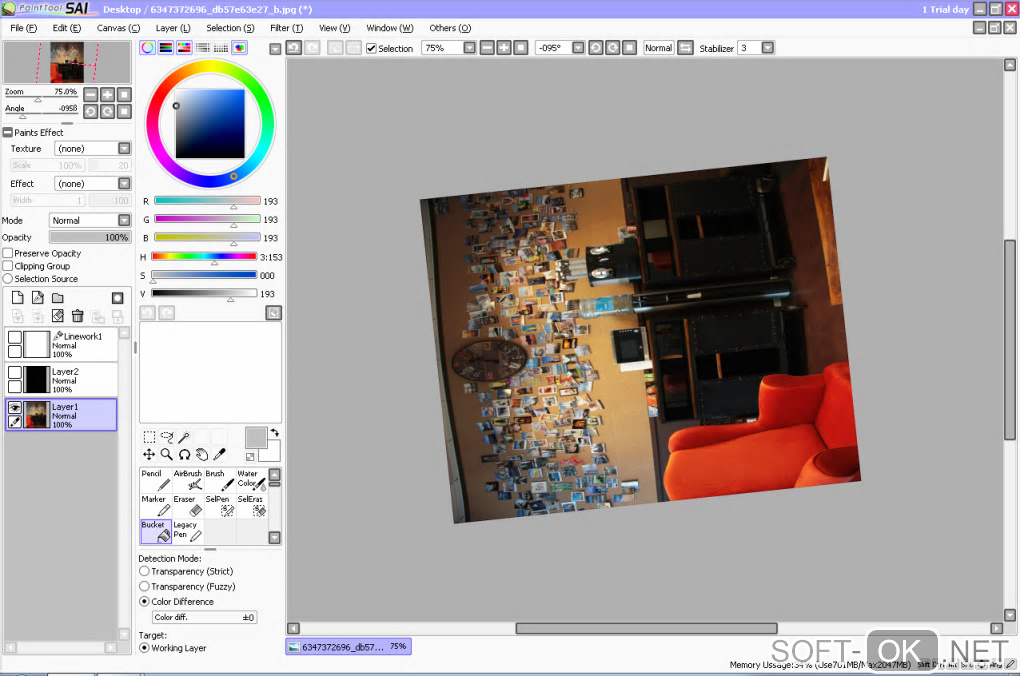Click the Normal blend button in toolbar
Image resolution: width=1020 pixels, height=676 pixels.
point(658,48)
